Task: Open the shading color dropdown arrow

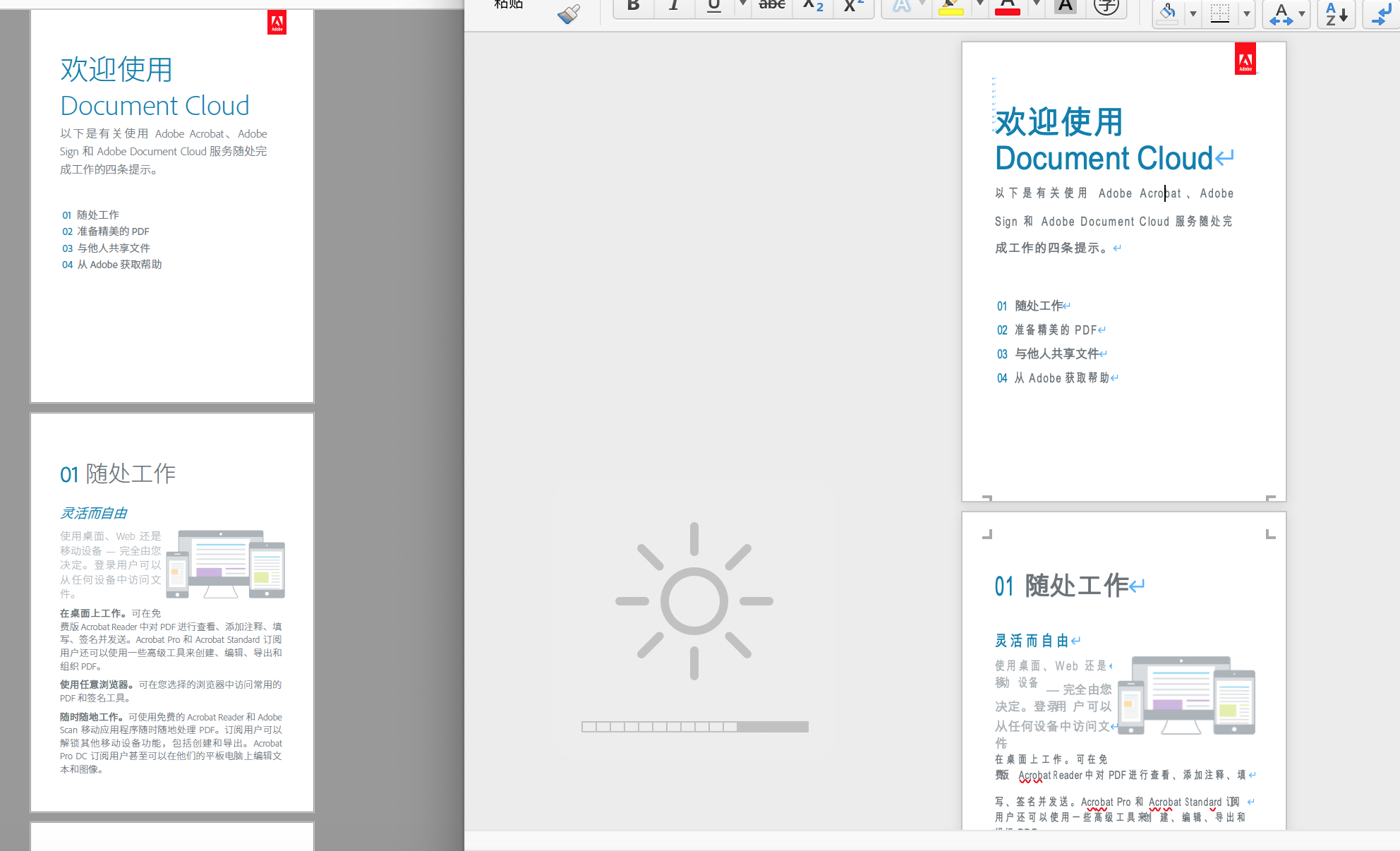Action: (1193, 13)
